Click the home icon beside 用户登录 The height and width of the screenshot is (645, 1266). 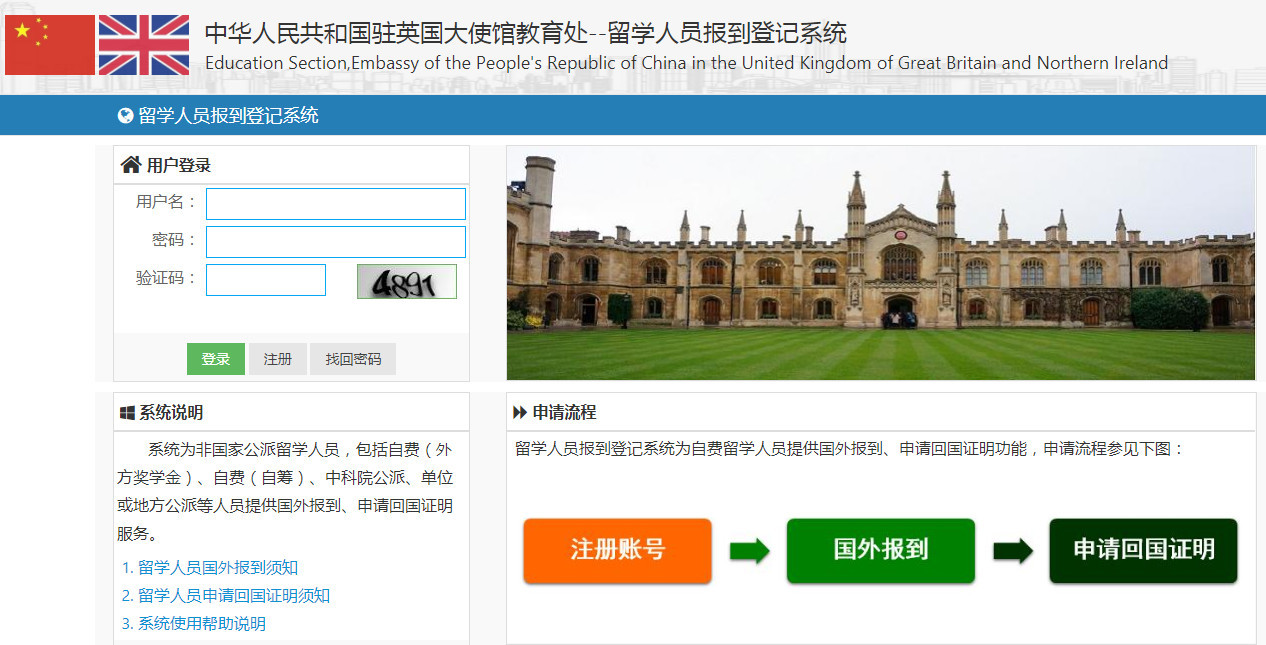pos(130,165)
